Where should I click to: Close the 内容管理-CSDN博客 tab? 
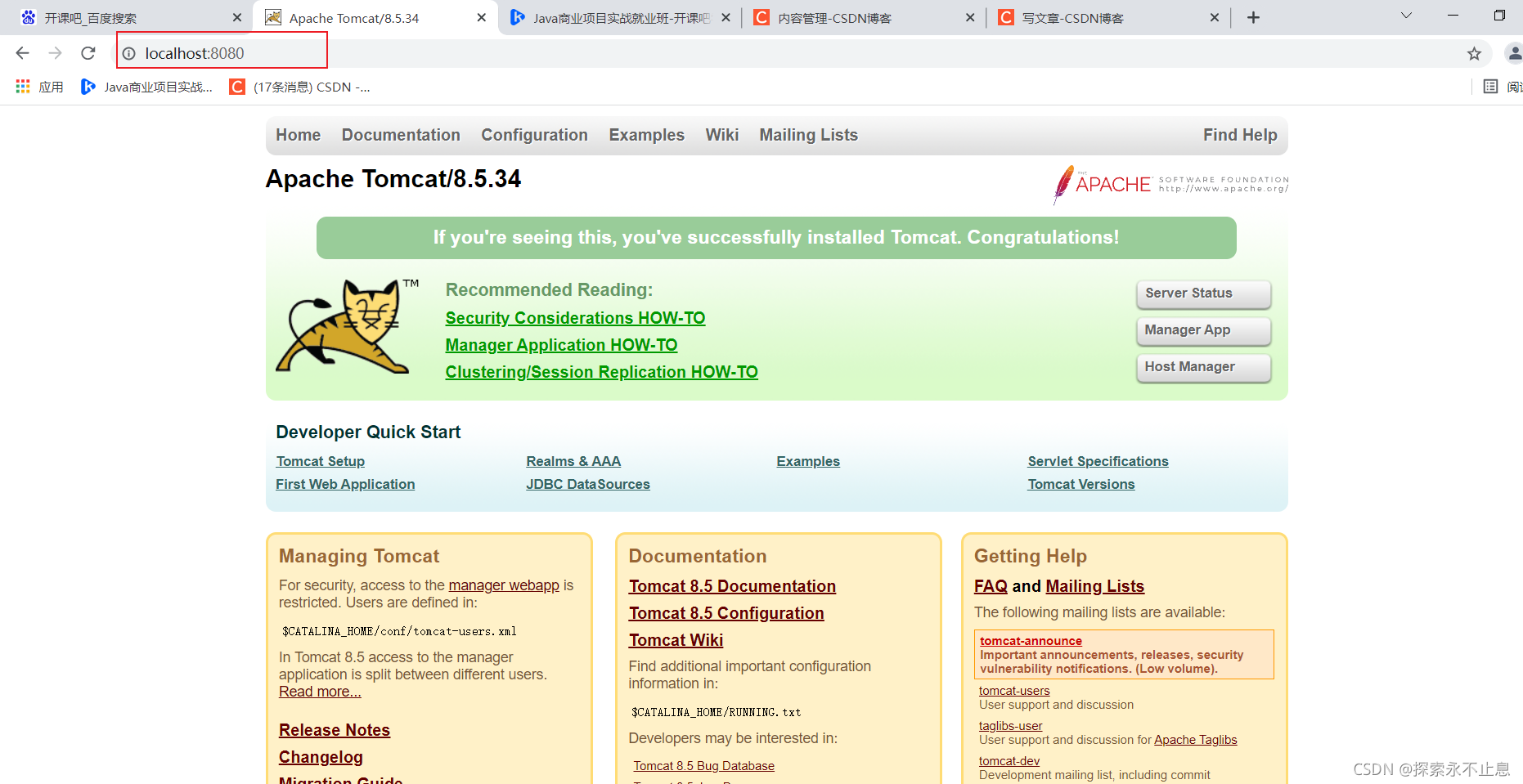coord(970,17)
